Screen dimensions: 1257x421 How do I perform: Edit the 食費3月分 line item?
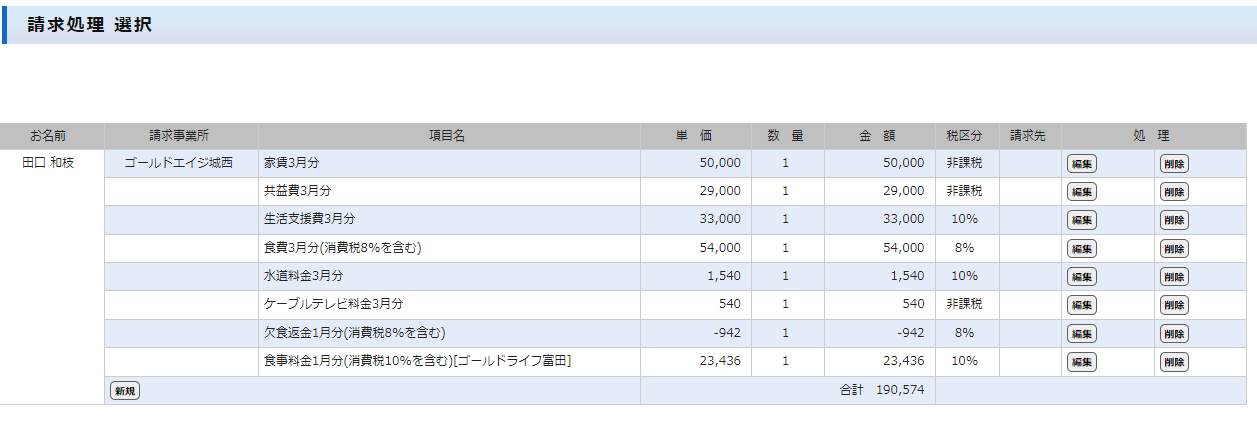coord(1081,249)
